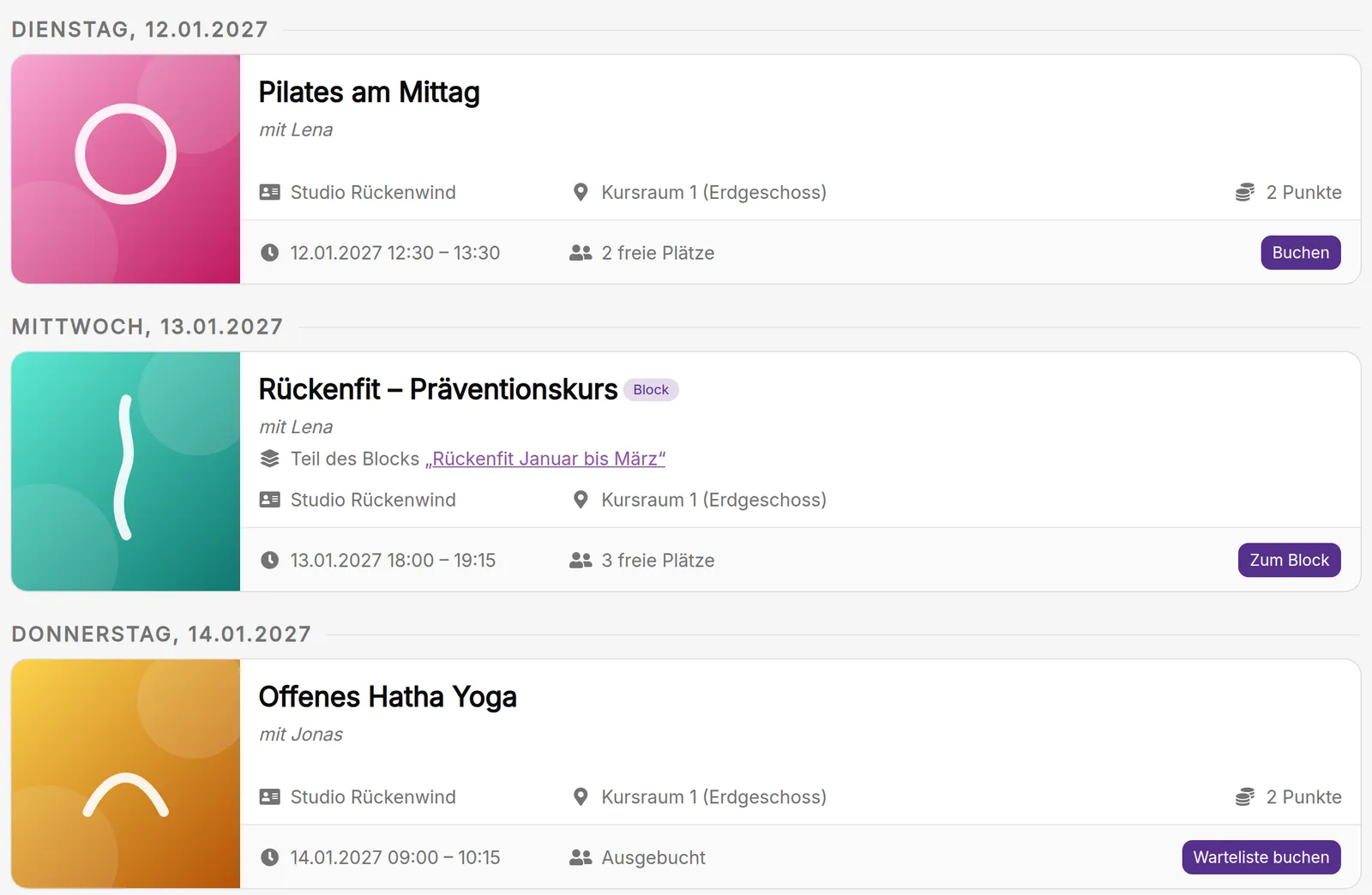Click the mit Jonas instructor text

pyautogui.click(x=301, y=735)
